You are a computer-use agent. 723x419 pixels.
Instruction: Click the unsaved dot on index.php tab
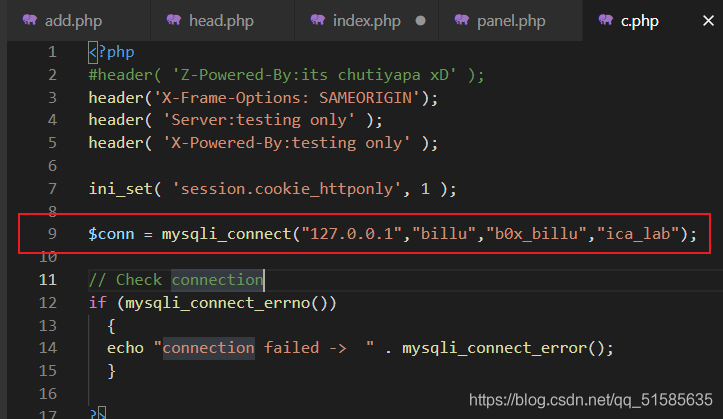tap(420, 21)
